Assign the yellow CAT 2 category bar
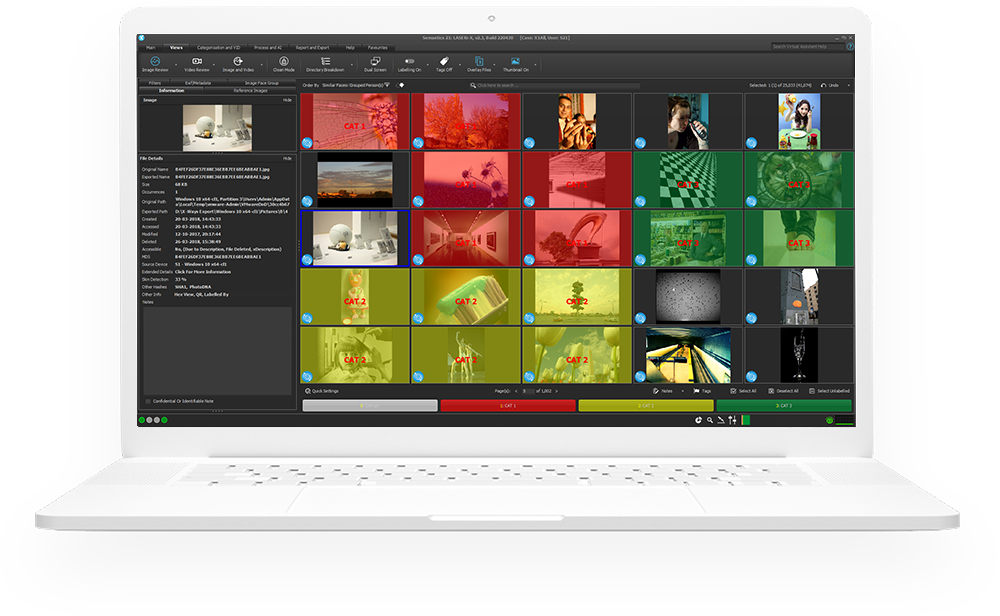 pos(646,406)
